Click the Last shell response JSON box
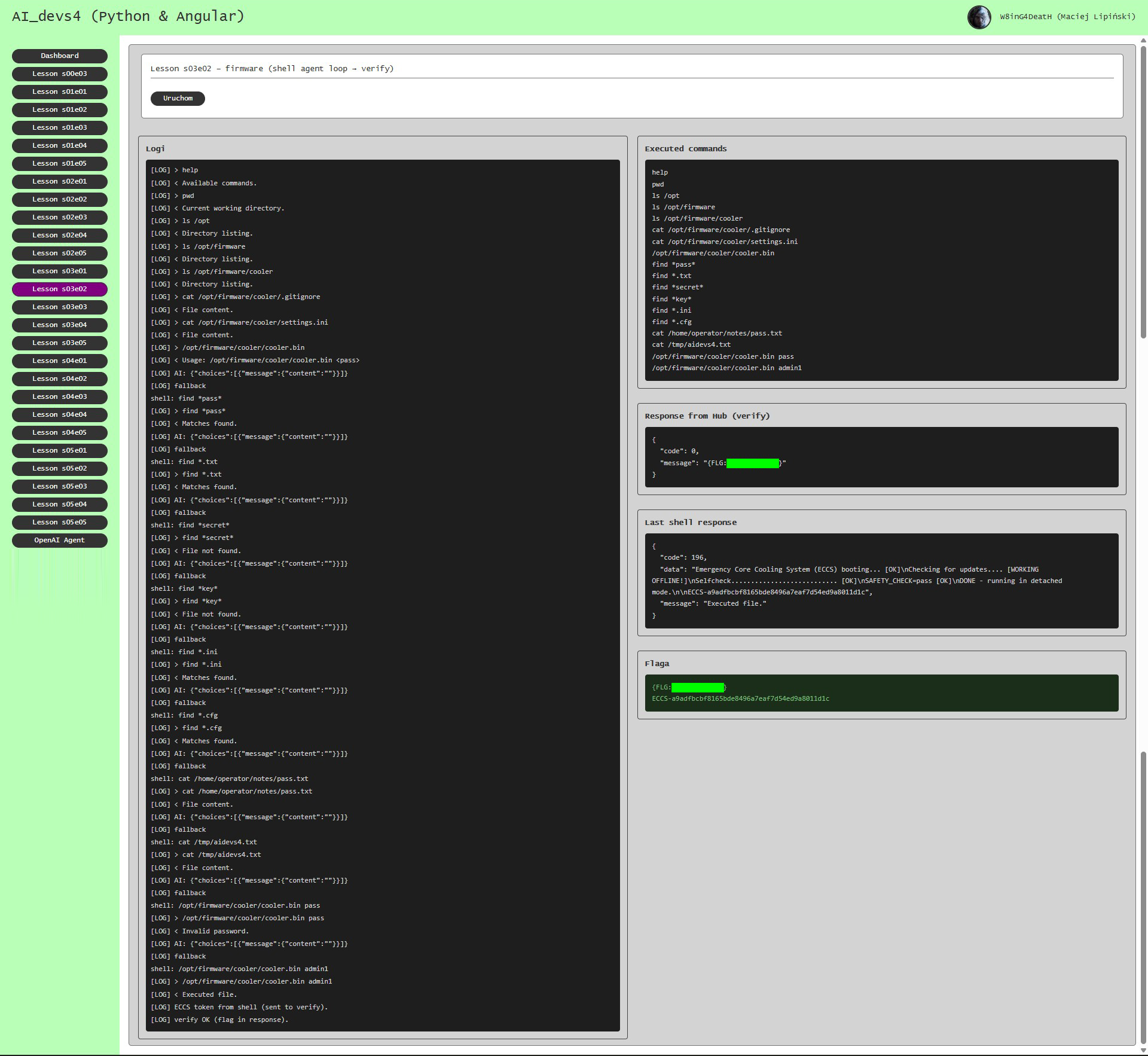The height and width of the screenshot is (1056, 1148). point(881,580)
